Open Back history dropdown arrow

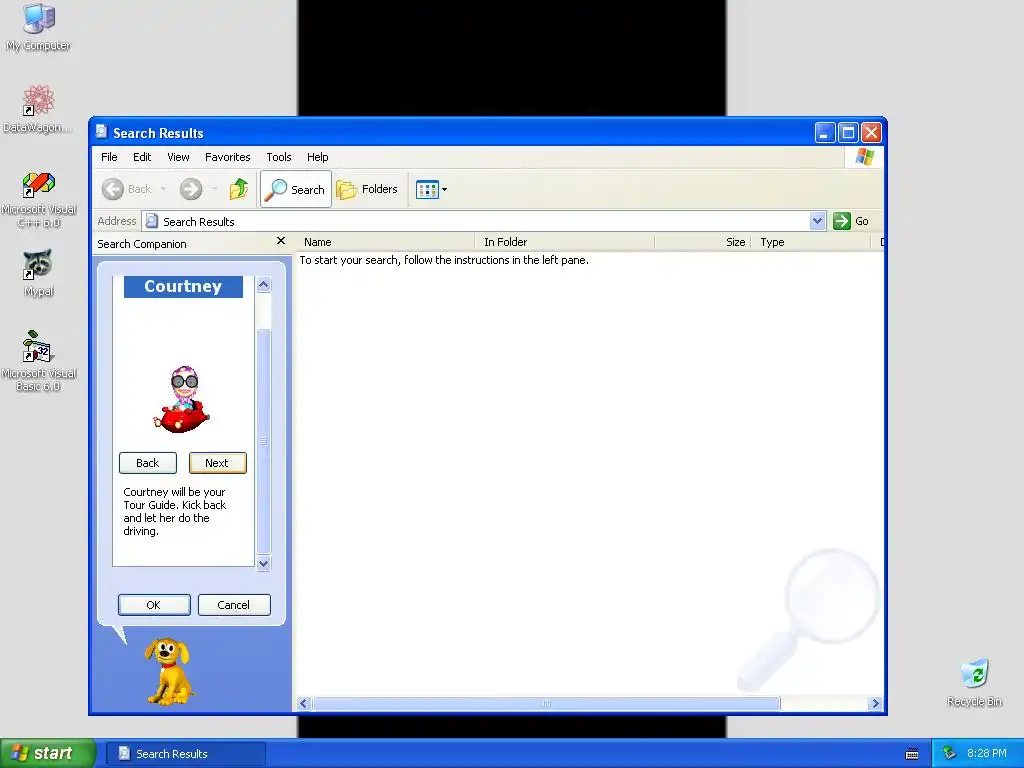pyautogui.click(x=163, y=189)
